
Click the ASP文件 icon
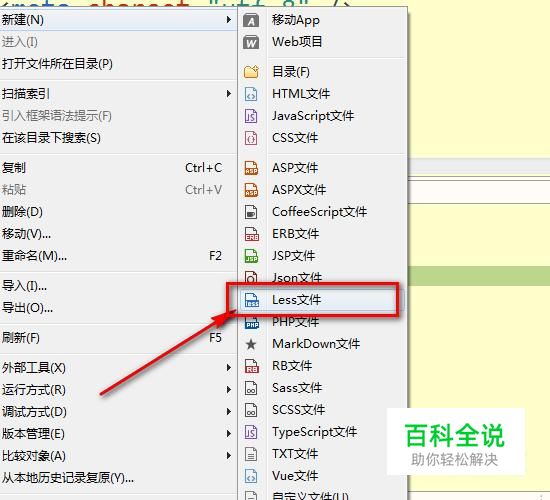tap(251, 168)
